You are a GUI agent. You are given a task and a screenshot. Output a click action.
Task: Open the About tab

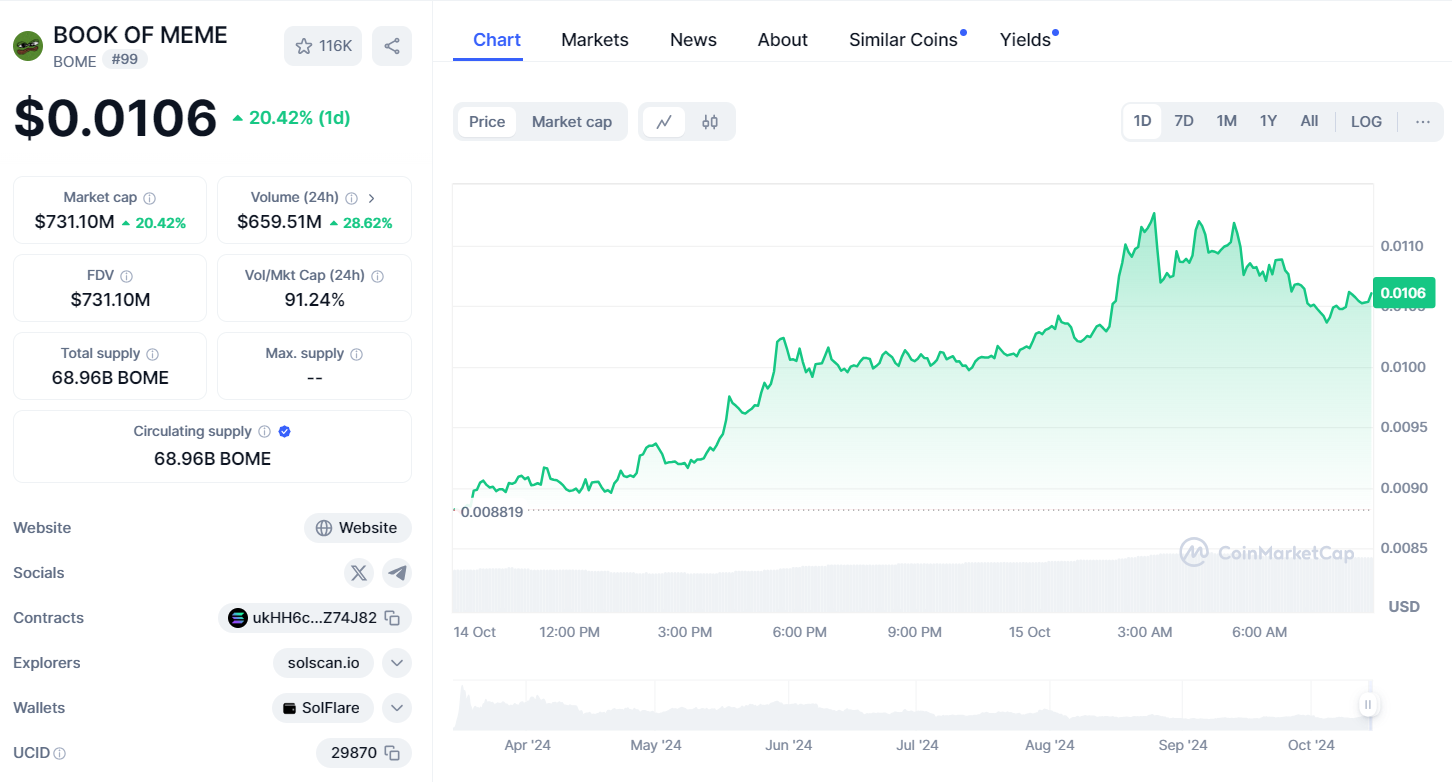pos(783,40)
